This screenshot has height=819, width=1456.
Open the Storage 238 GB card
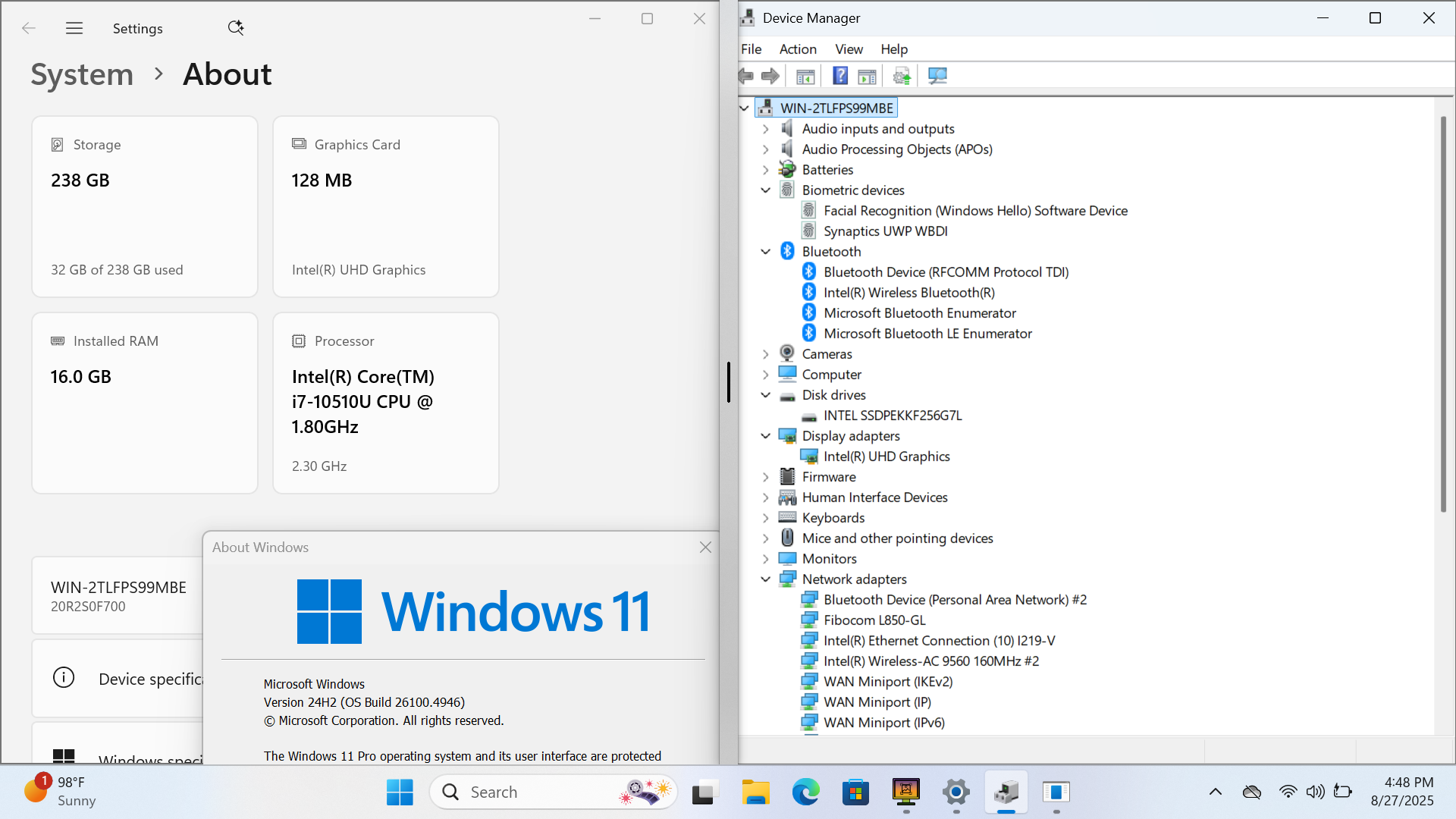[145, 206]
